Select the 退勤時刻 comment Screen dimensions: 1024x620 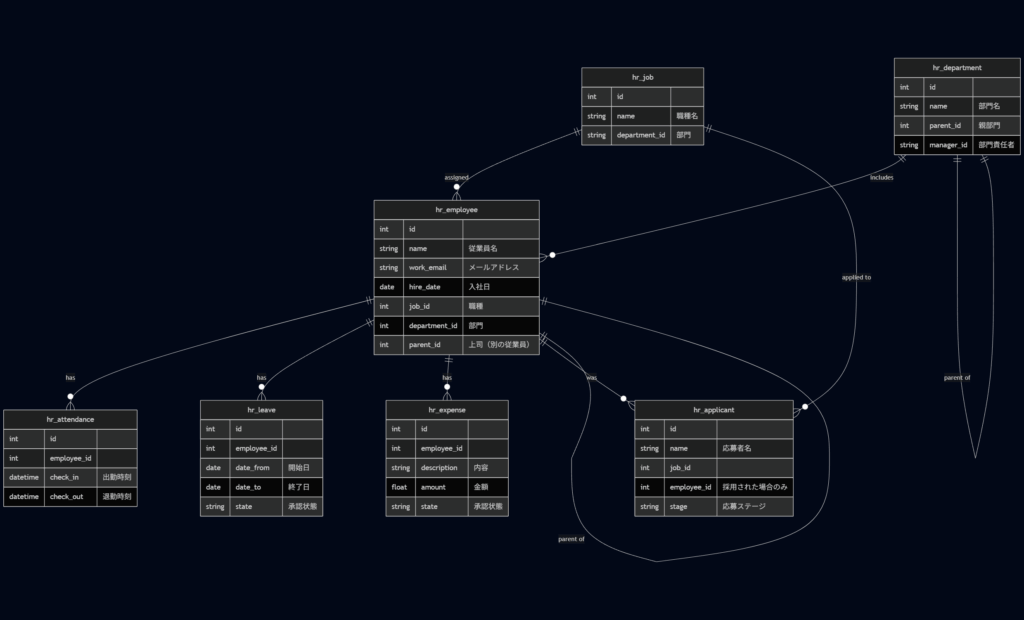(117, 497)
